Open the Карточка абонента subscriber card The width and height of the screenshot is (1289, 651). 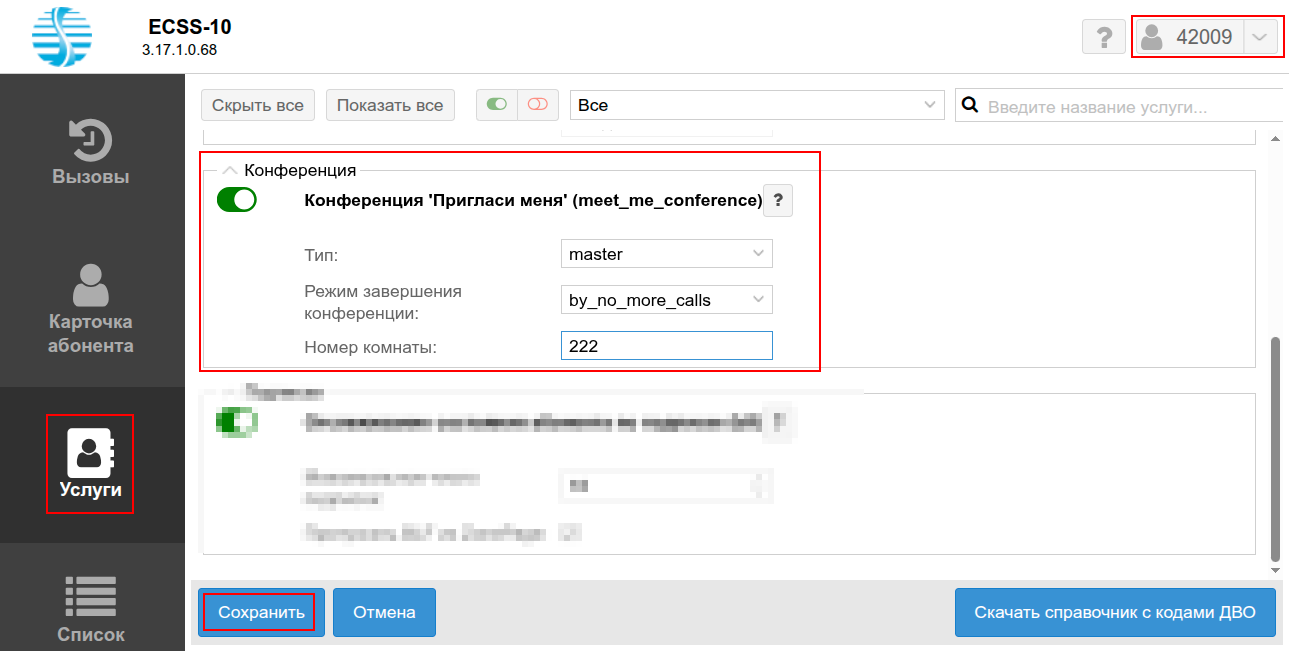[91, 310]
